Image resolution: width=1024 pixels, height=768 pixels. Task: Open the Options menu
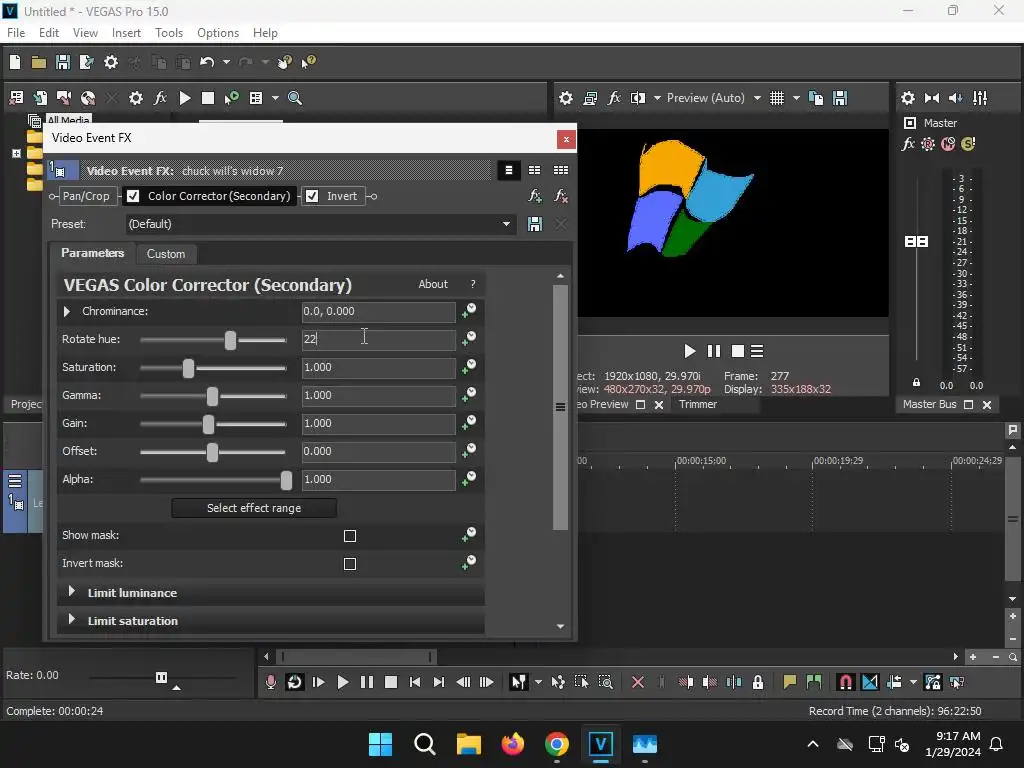(x=217, y=33)
